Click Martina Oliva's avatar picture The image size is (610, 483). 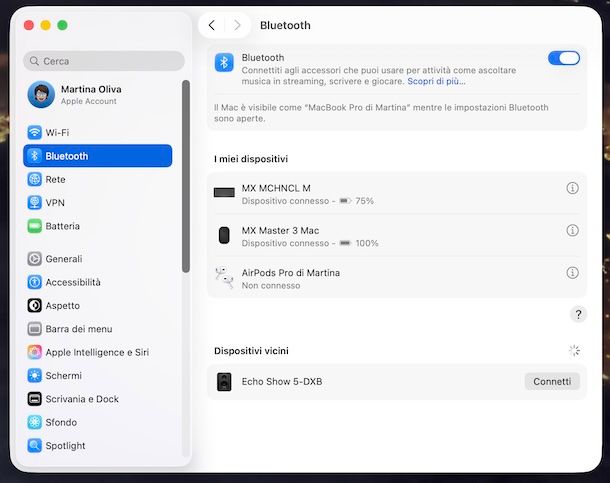[41, 94]
